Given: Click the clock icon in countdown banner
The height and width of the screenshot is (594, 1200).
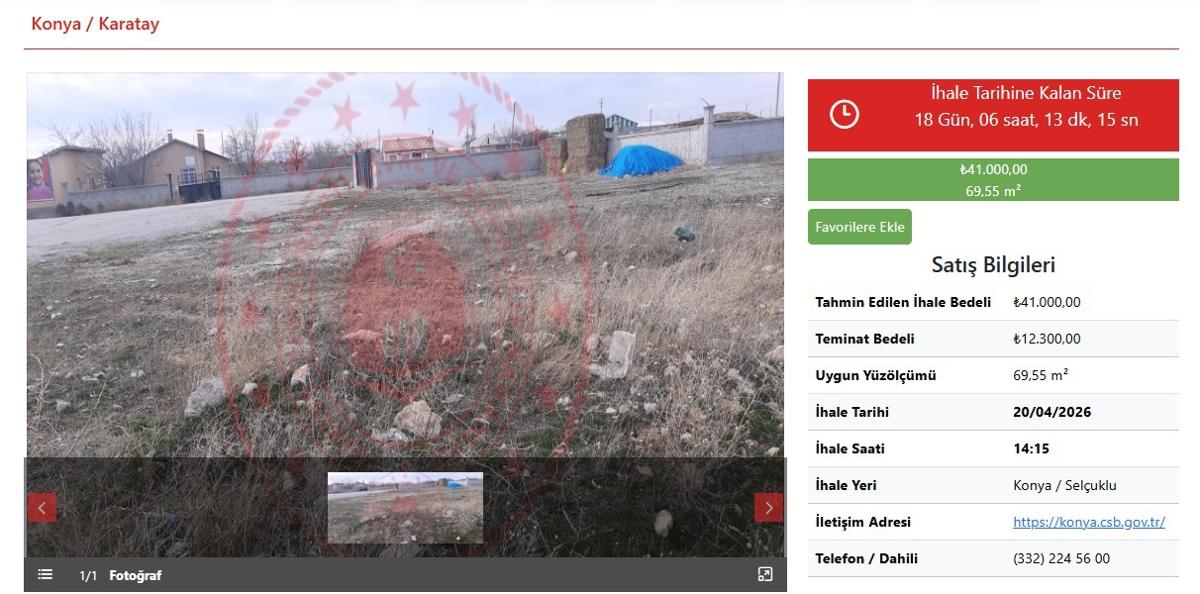Looking at the screenshot, I should point(844,114).
